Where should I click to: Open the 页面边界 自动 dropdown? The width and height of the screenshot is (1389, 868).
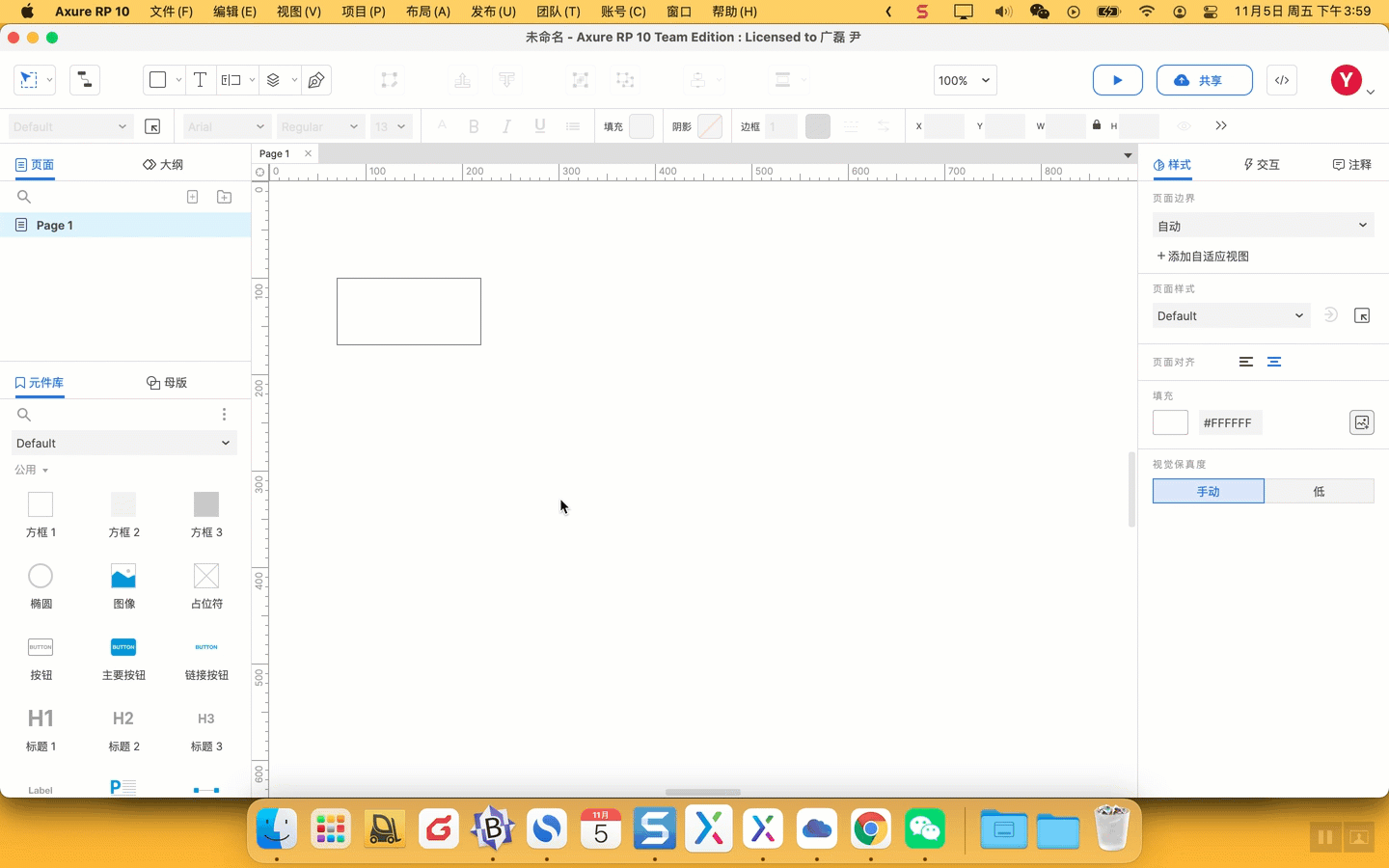pyautogui.click(x=1264, y=226)
